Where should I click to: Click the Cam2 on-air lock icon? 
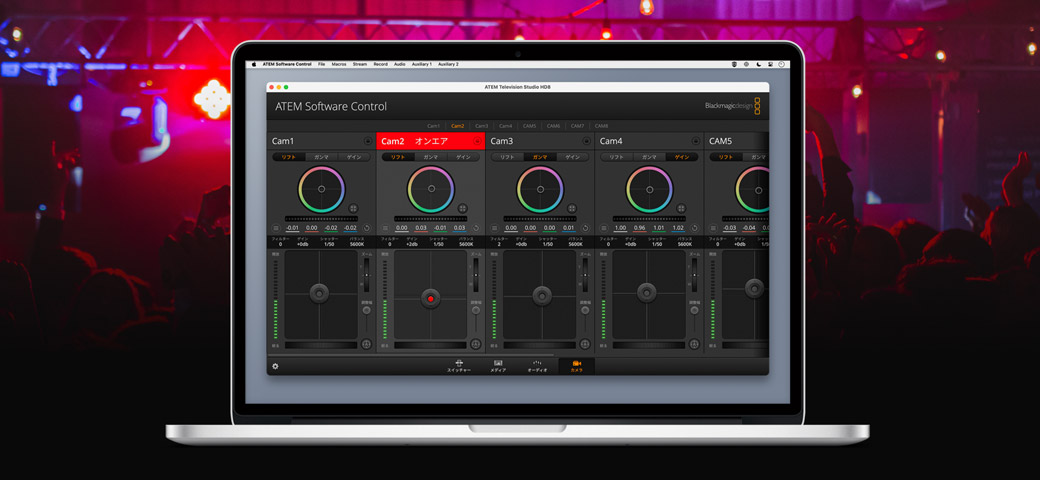click(x=477, y=141)
